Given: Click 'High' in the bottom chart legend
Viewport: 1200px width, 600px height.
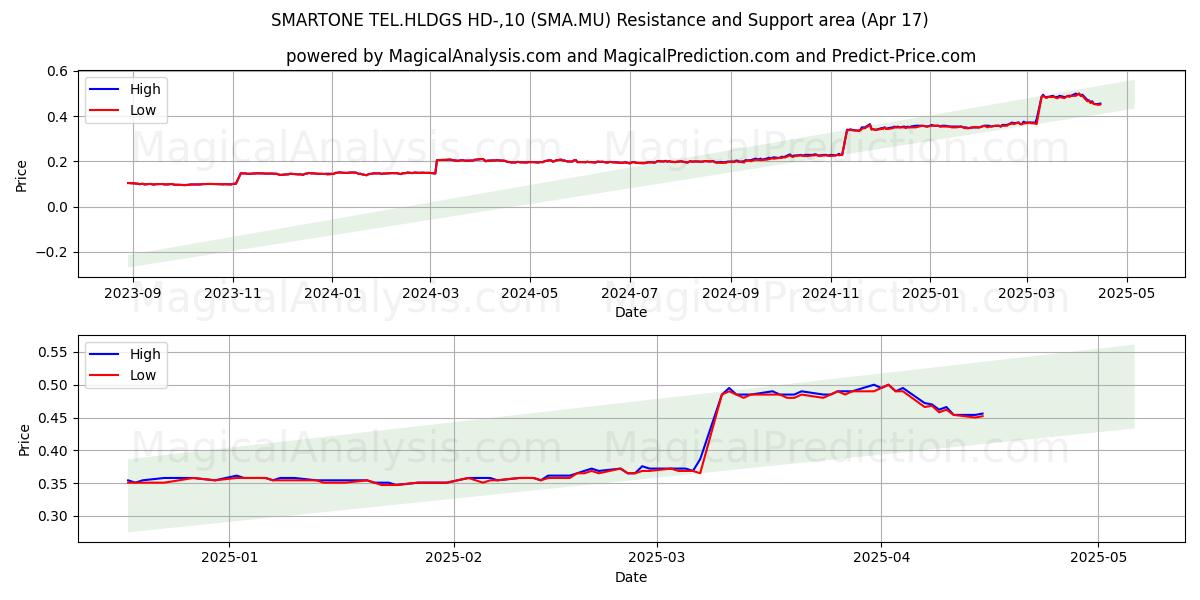Looking at the screenshot, I should [145, 354].
